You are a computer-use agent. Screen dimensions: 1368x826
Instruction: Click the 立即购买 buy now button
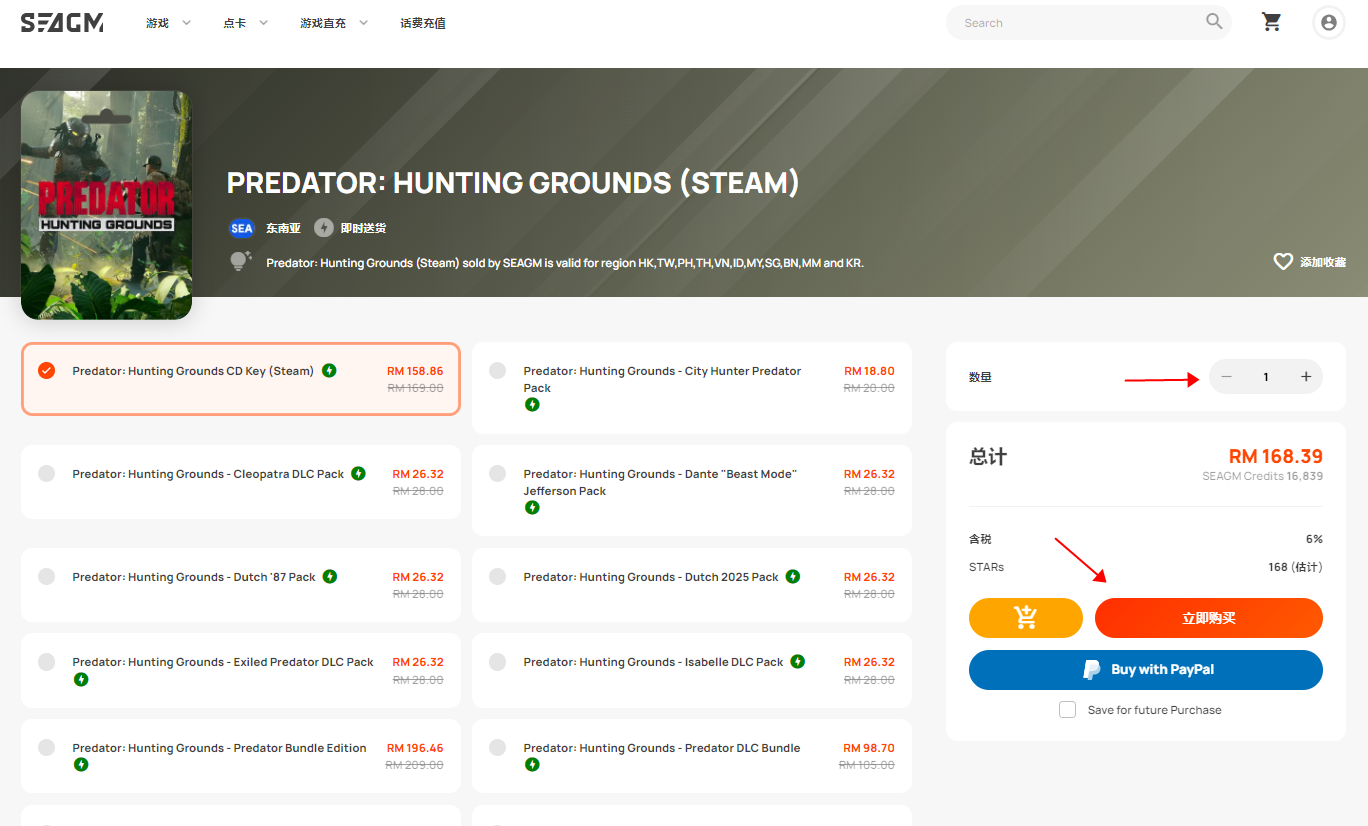1209,618
